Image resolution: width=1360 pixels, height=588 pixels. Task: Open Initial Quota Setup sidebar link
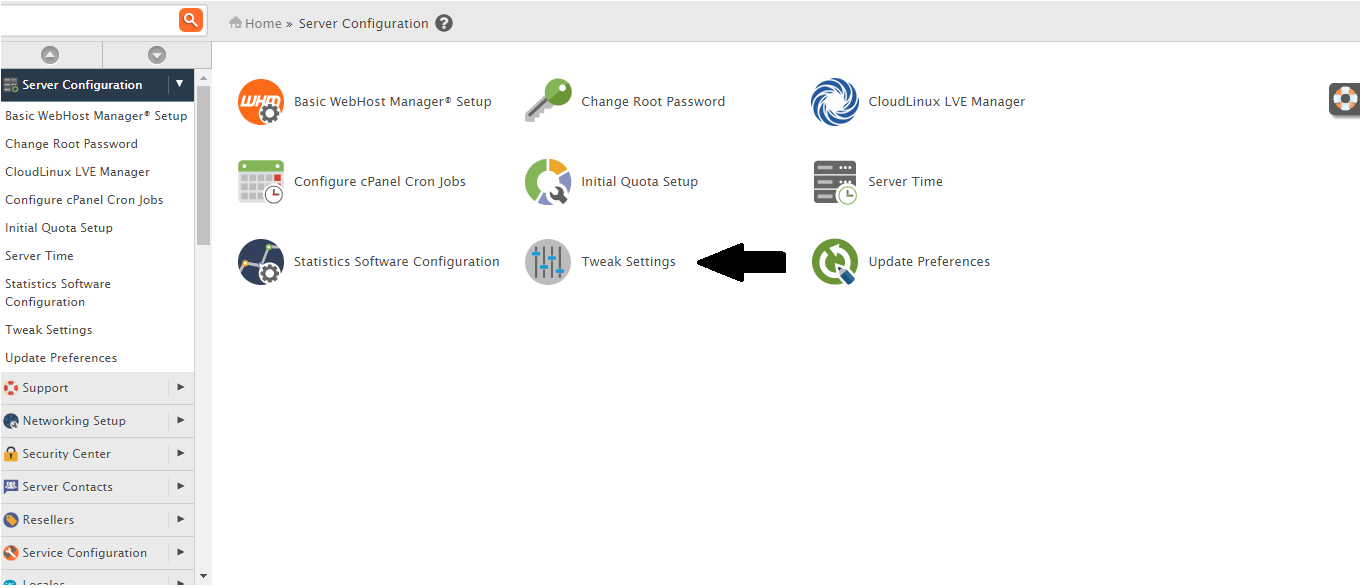click(x=59, y=228)
